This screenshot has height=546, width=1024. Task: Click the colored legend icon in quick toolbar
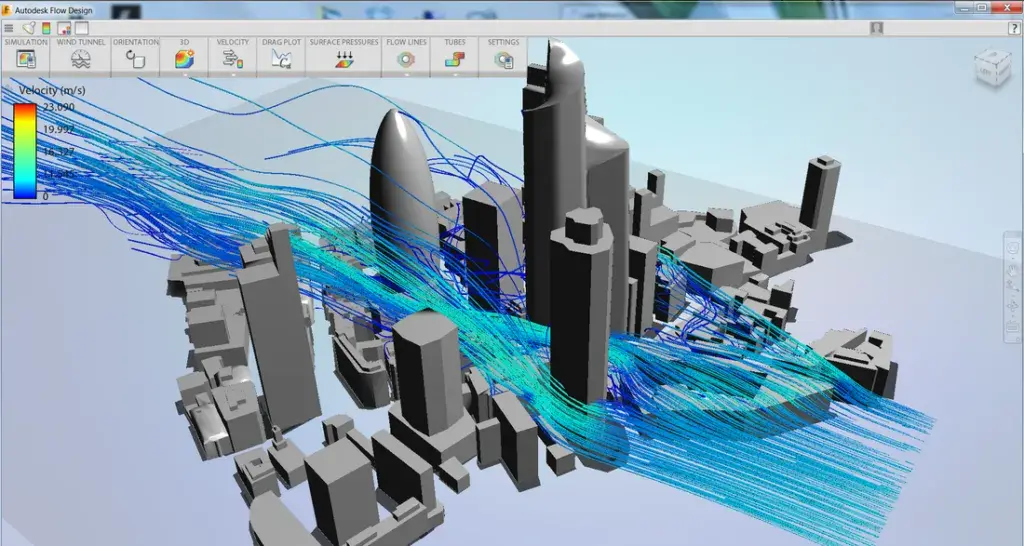point(46,28)
